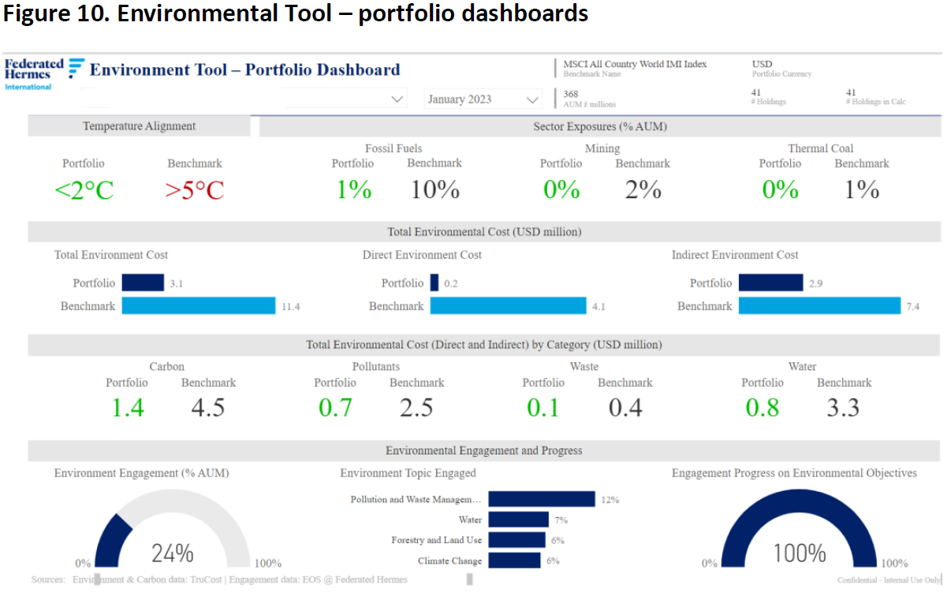The image size is (947, 592).
Task: Click the portfolio temperature <2°C value
Action: click(x=83, y=190)
